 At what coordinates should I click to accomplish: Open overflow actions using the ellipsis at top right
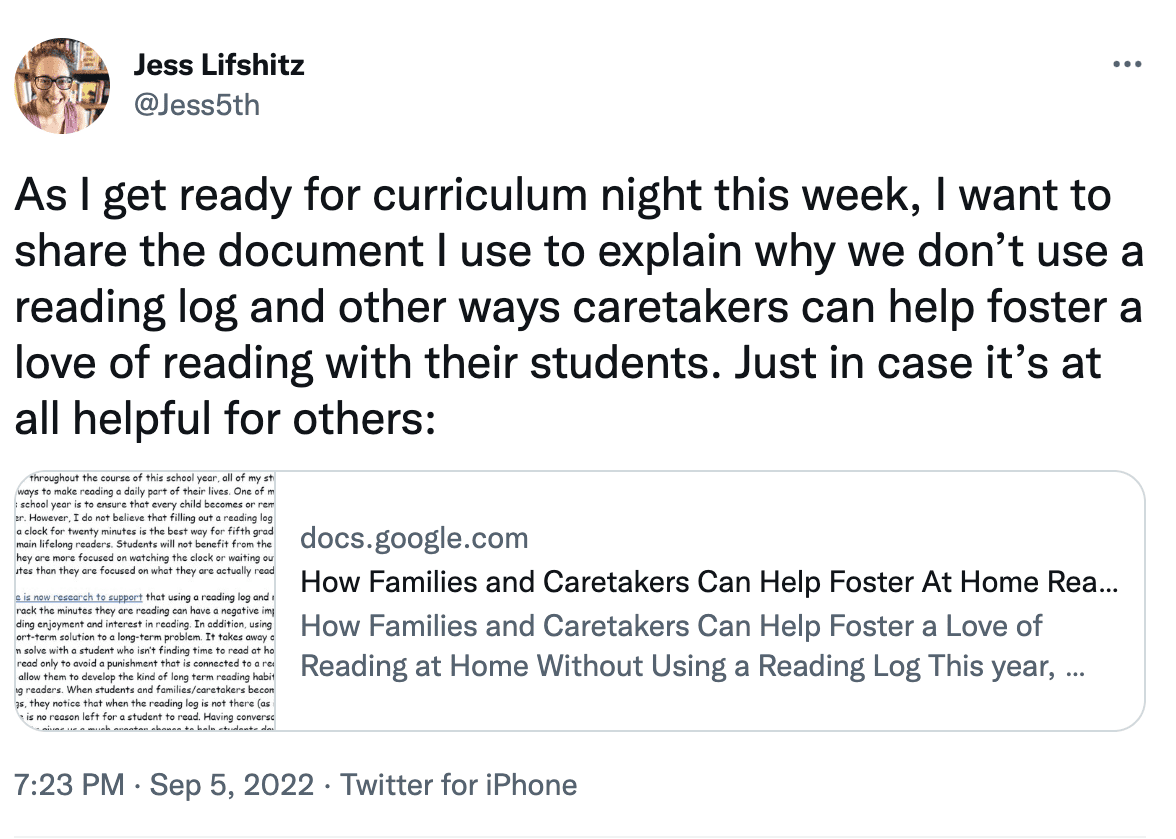[1127, 63]
